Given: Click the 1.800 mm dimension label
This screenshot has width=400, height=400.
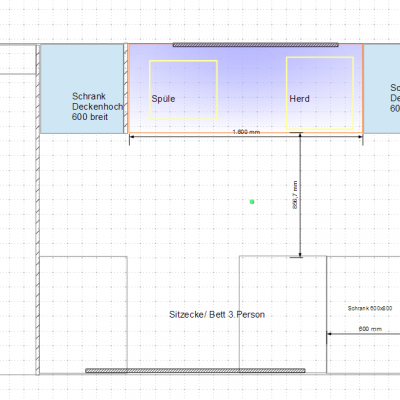Looking at the screenshot, I should point(246,132).
